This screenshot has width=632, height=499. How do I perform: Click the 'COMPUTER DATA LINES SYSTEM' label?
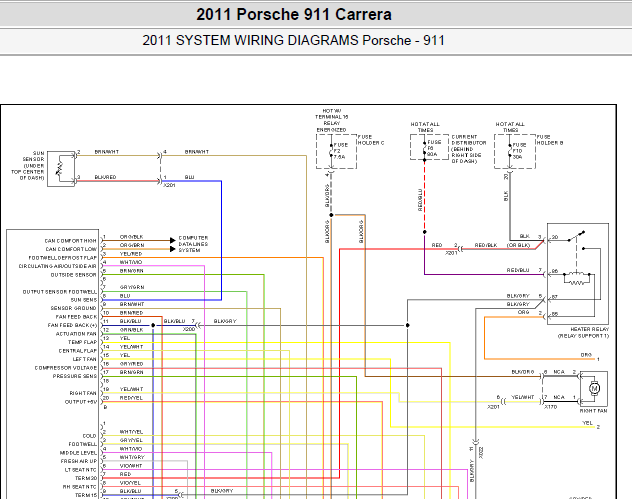tap(193, 244)
